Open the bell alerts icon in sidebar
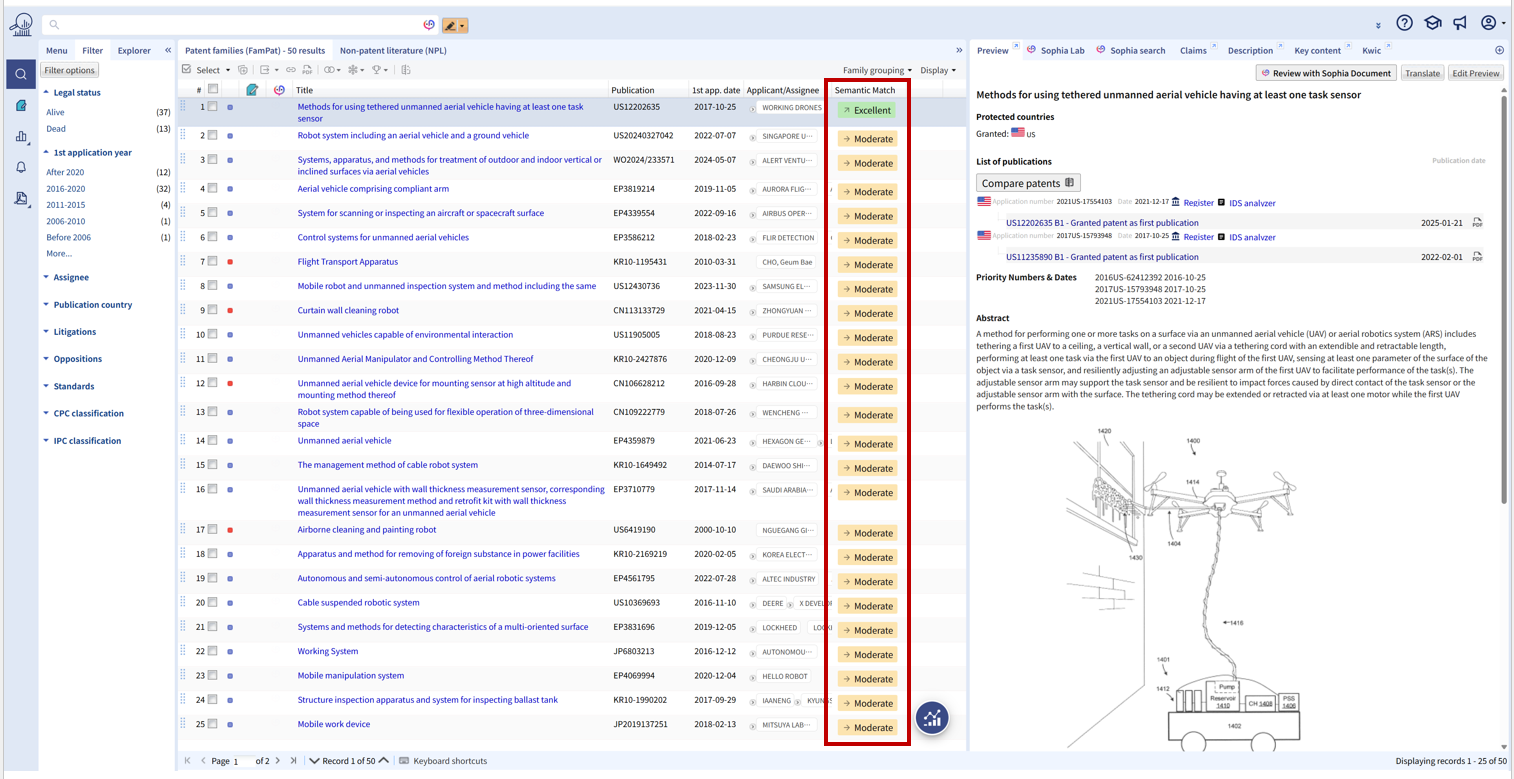Image resolution: width=1514 pixels, height=779 pixels. (x=21, y=167)
